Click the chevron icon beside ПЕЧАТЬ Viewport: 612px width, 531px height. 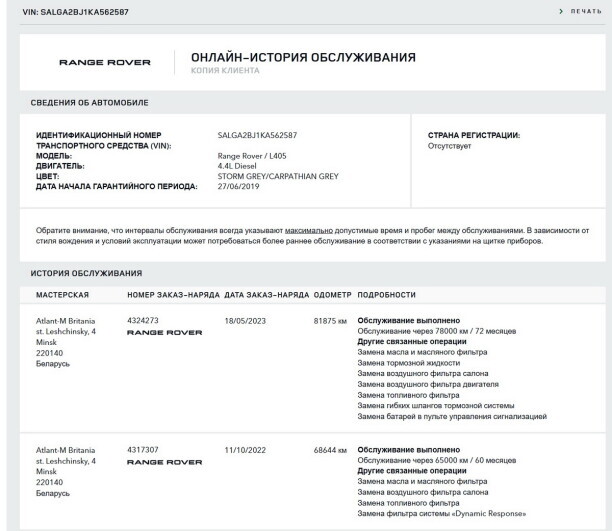coord(561,10)
